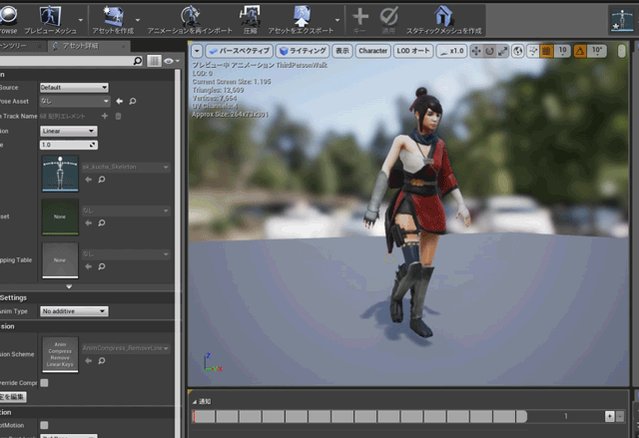
Task: Click the Edit Settings (定を編集) button
Action: tap(13, 396)
